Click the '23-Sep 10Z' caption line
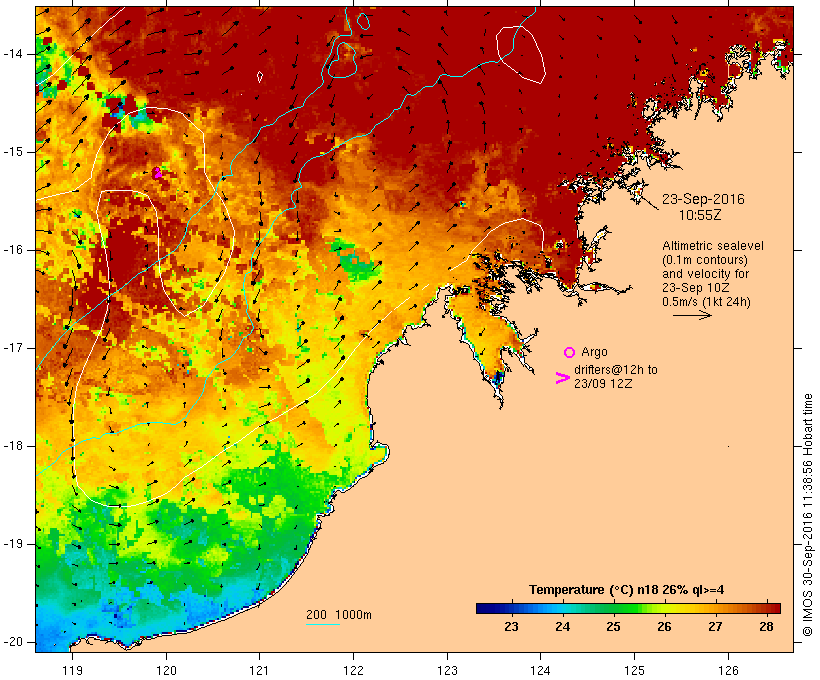This screenshot has height=680, width=820. [x=696, y=288]
